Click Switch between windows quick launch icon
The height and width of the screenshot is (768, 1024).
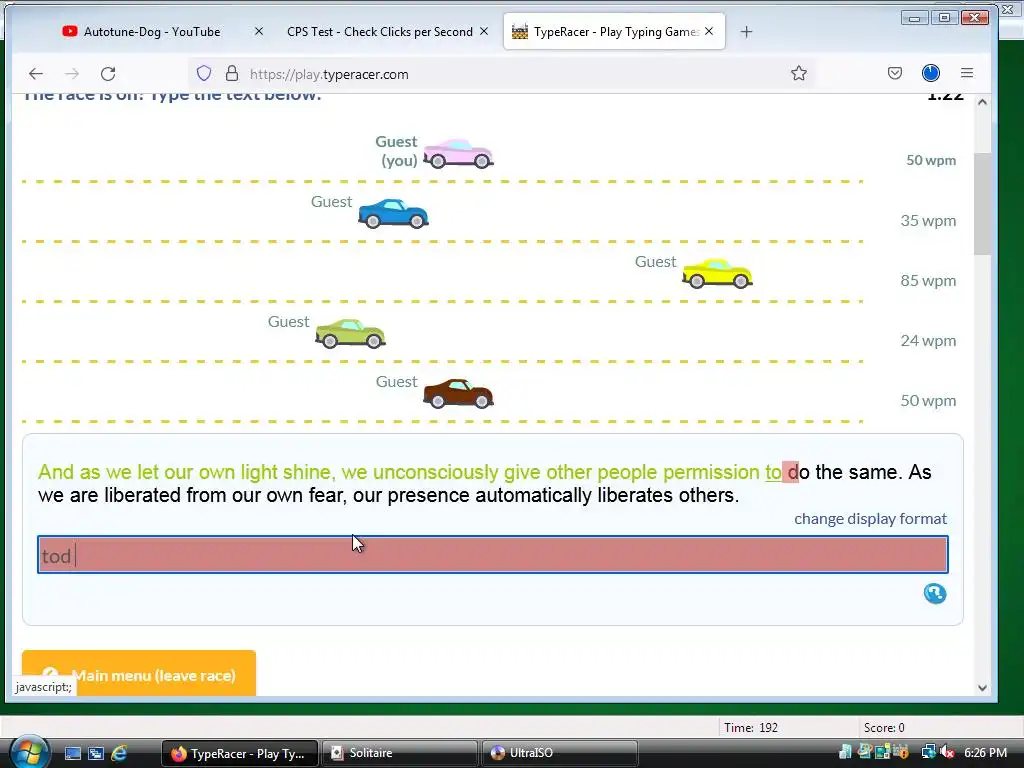96,754
